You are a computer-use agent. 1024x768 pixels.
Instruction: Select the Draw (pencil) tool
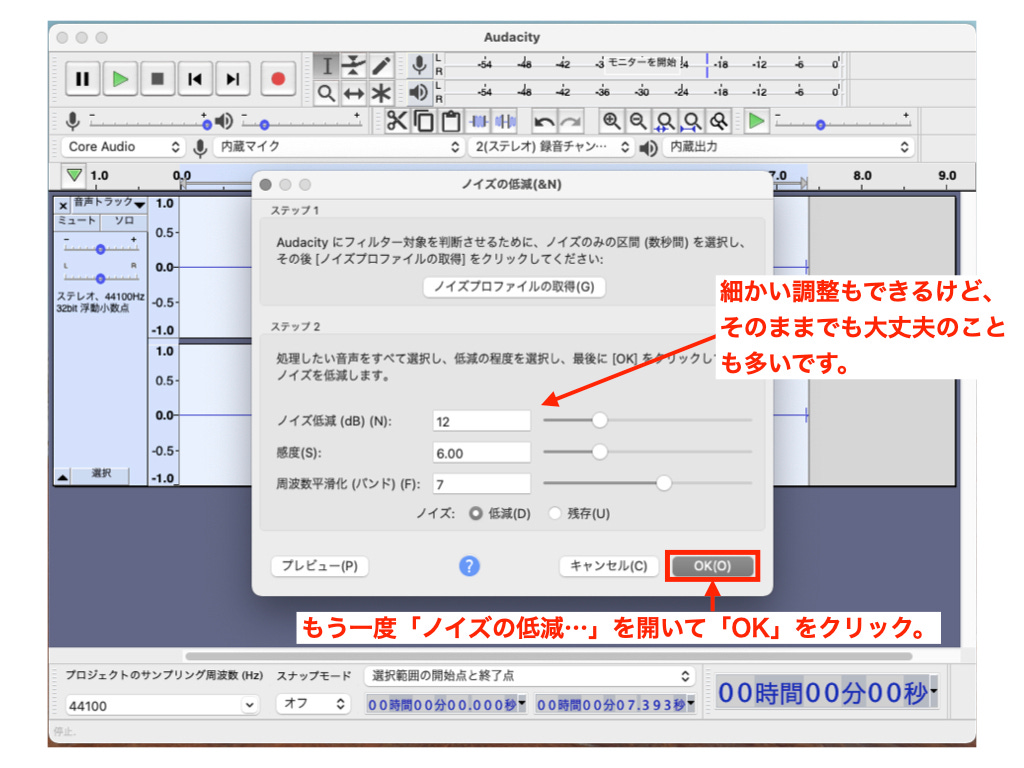click(381, 65)
